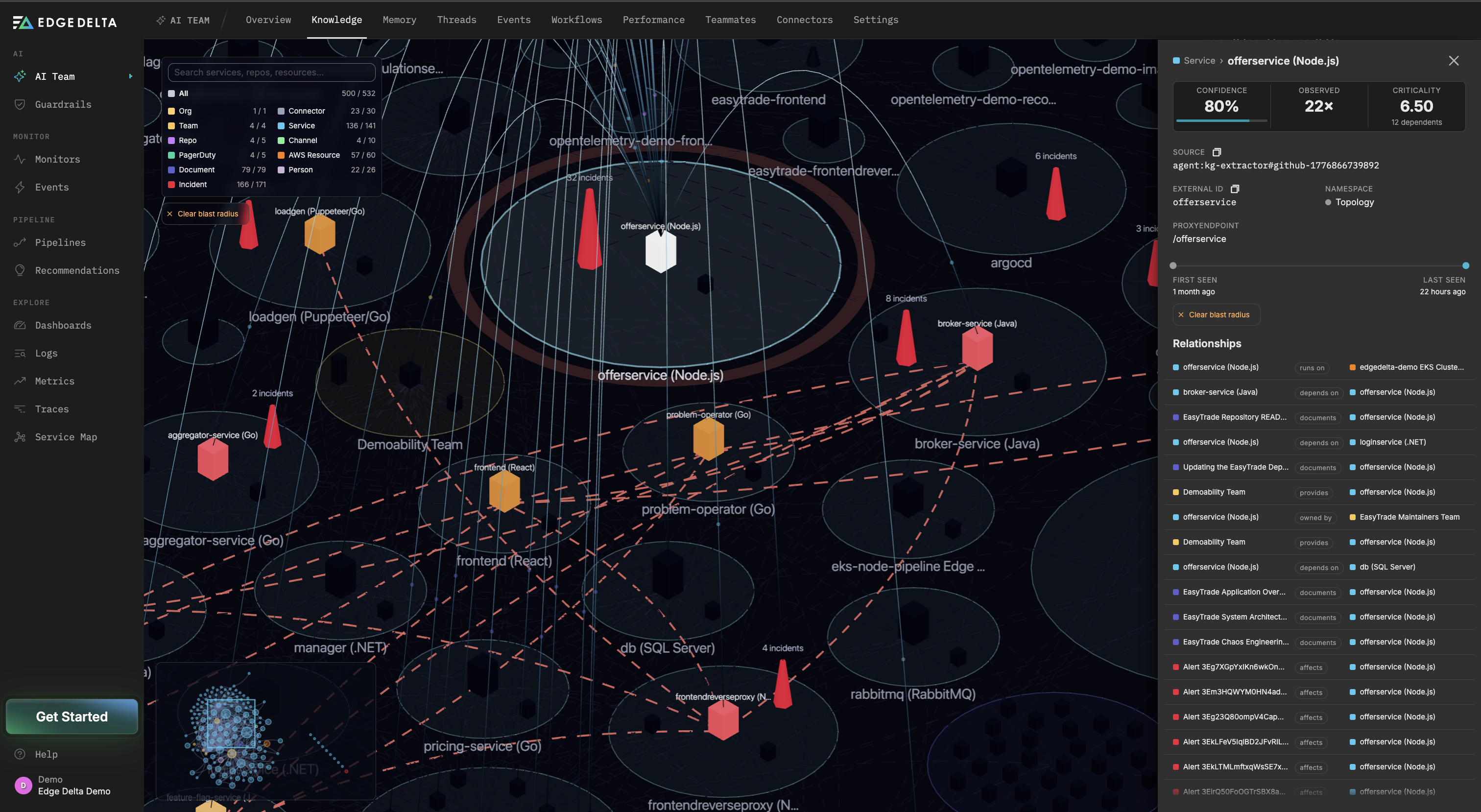Viewport: 1481px width, 812px height.
Task: Close the offerservice details panel
Action: tap(1454, 60)
